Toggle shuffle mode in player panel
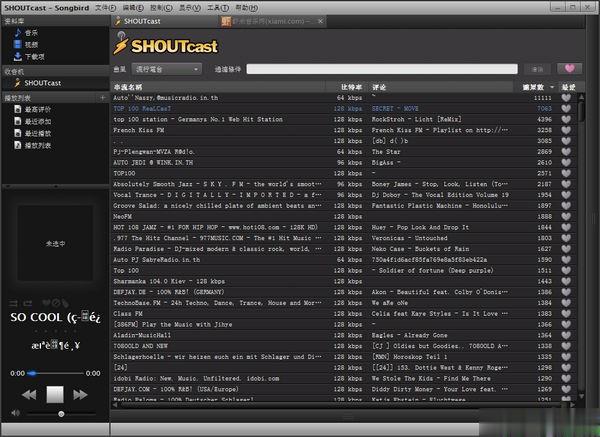Viewport: 600px width, 437px height. (x=14, y=303)
